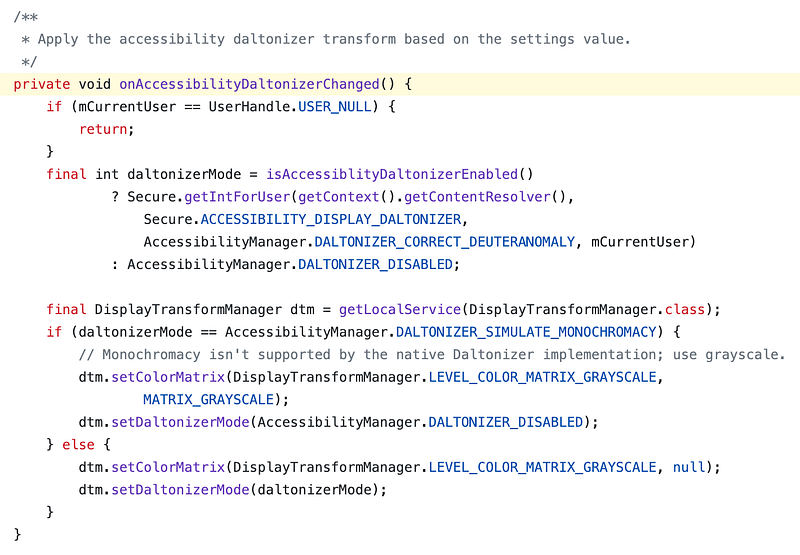Click the MATRIX_GRAYSCALE identifier

209,399
